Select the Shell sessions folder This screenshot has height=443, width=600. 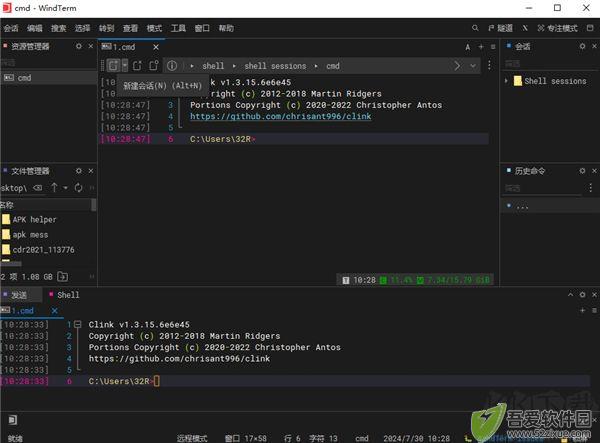click(550, 81)
